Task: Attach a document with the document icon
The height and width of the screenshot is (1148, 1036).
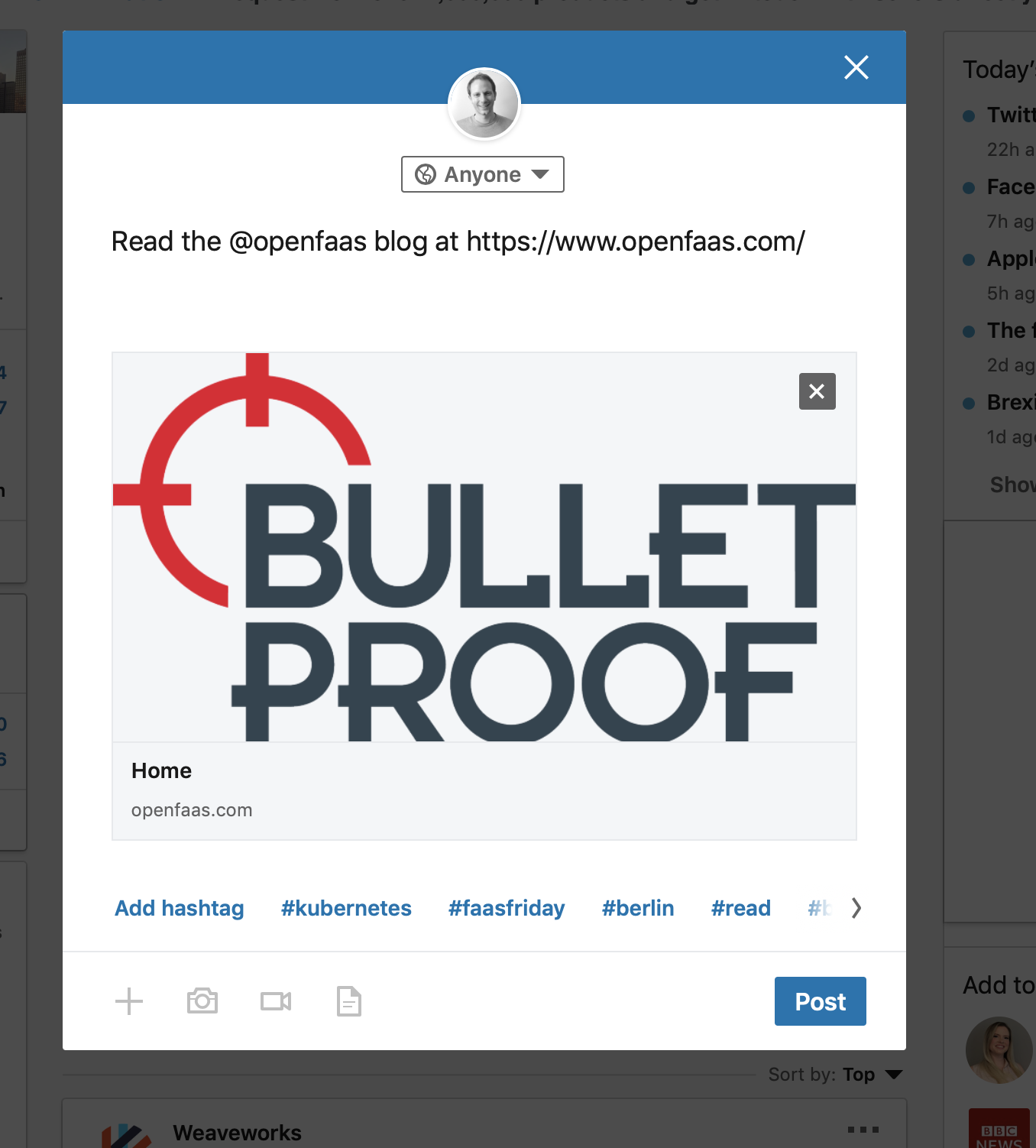Action: click(x=349, y=1001)
